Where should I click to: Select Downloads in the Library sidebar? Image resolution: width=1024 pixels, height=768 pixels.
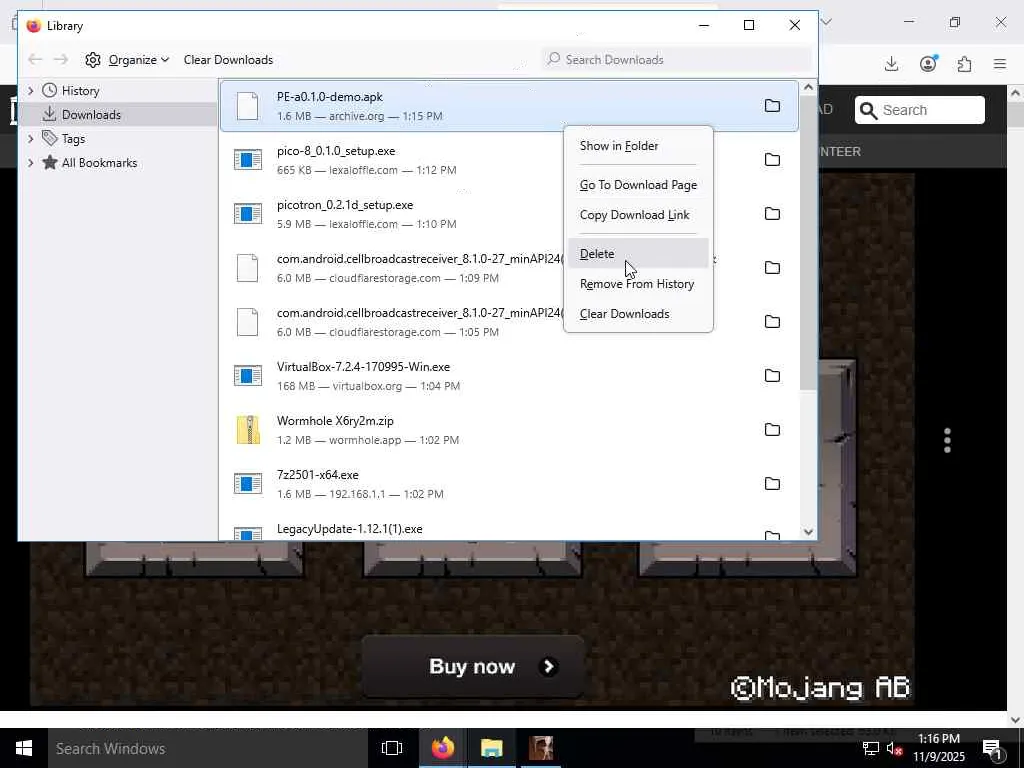(x=118, y=115)
